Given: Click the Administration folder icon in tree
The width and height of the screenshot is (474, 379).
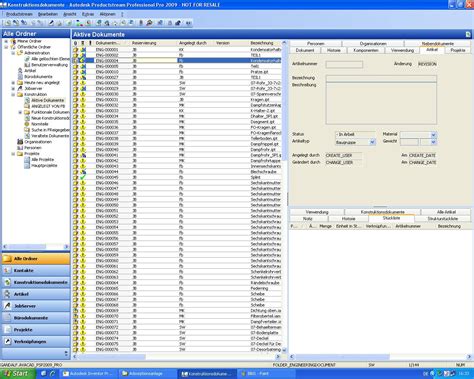Looking at the screenshot, I should 20,53.
